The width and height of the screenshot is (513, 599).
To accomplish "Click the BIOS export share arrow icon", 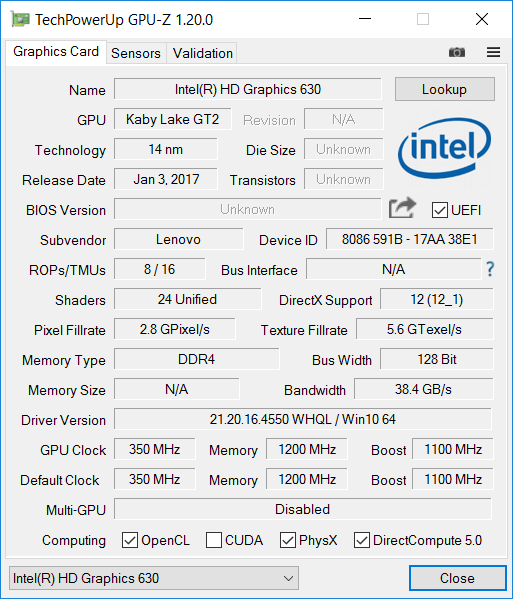I will point(402,208).
